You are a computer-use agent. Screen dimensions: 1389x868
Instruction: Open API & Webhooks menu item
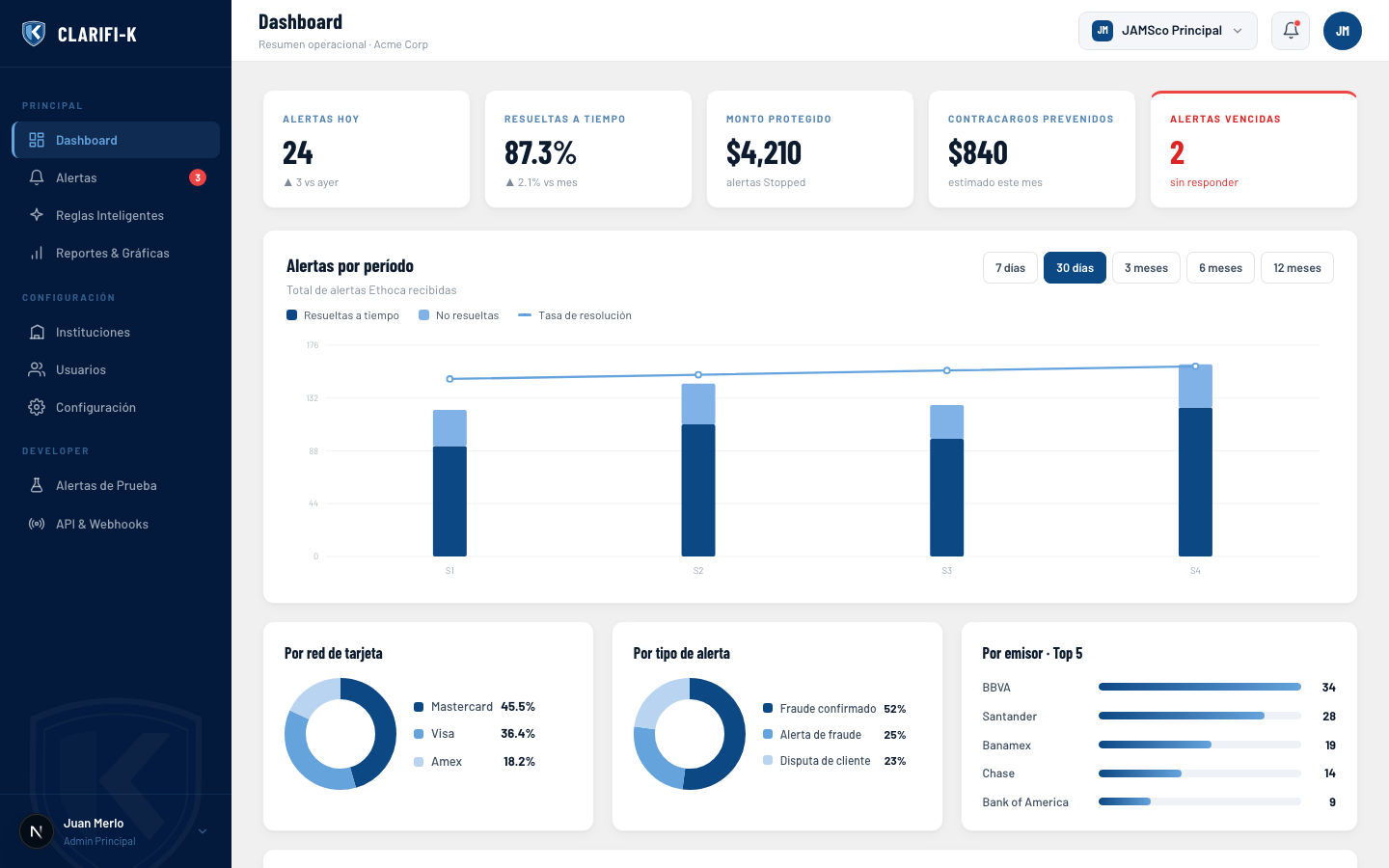tap(116, 524)
